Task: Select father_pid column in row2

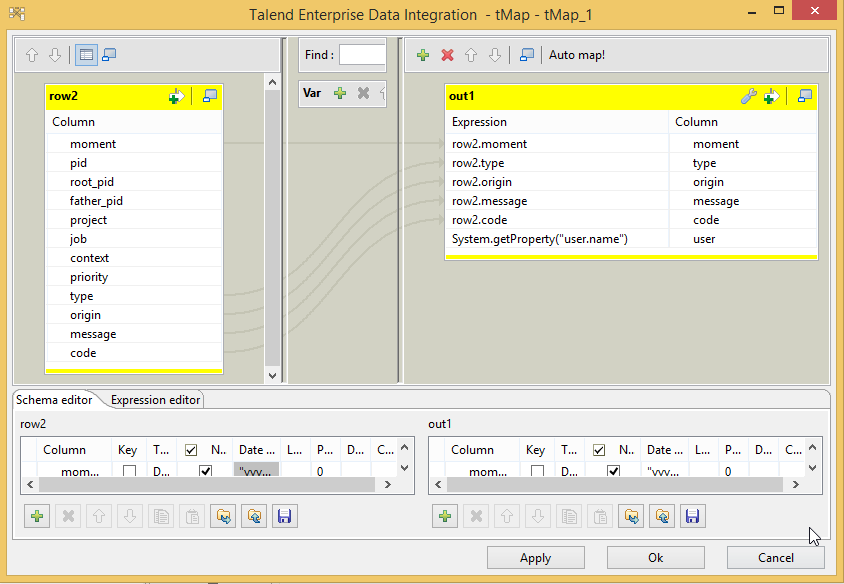Action: pos(135,201)
